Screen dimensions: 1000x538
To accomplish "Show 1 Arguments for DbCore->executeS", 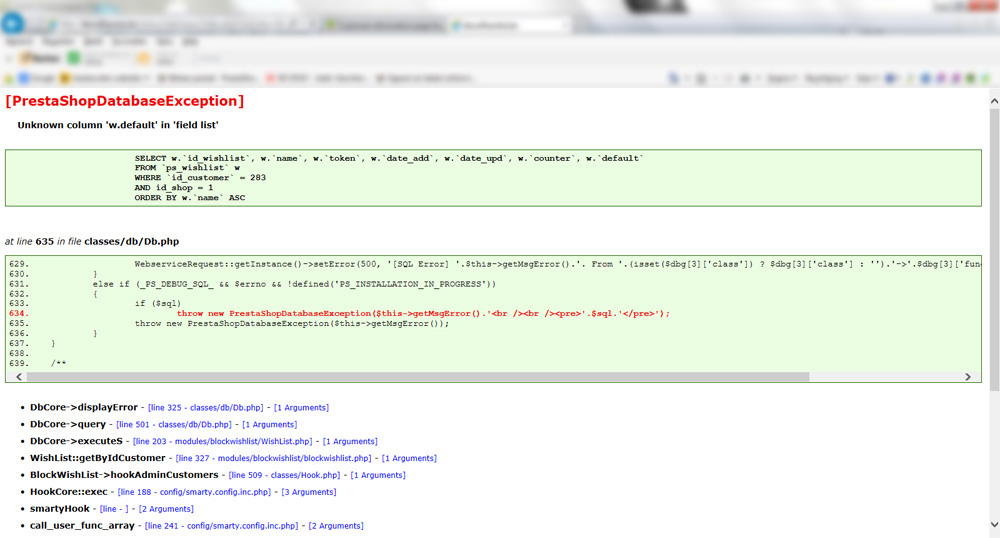I will click(x=350, y=441).
